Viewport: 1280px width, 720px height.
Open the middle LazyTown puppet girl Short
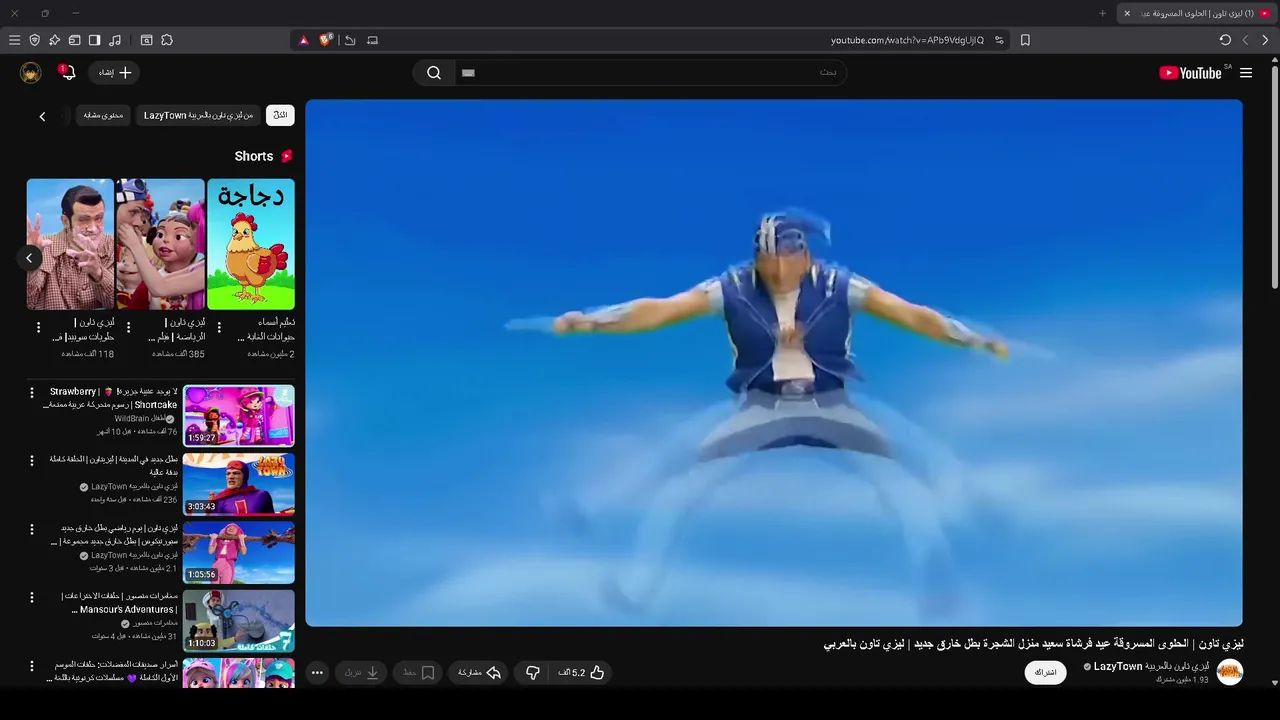160,244
